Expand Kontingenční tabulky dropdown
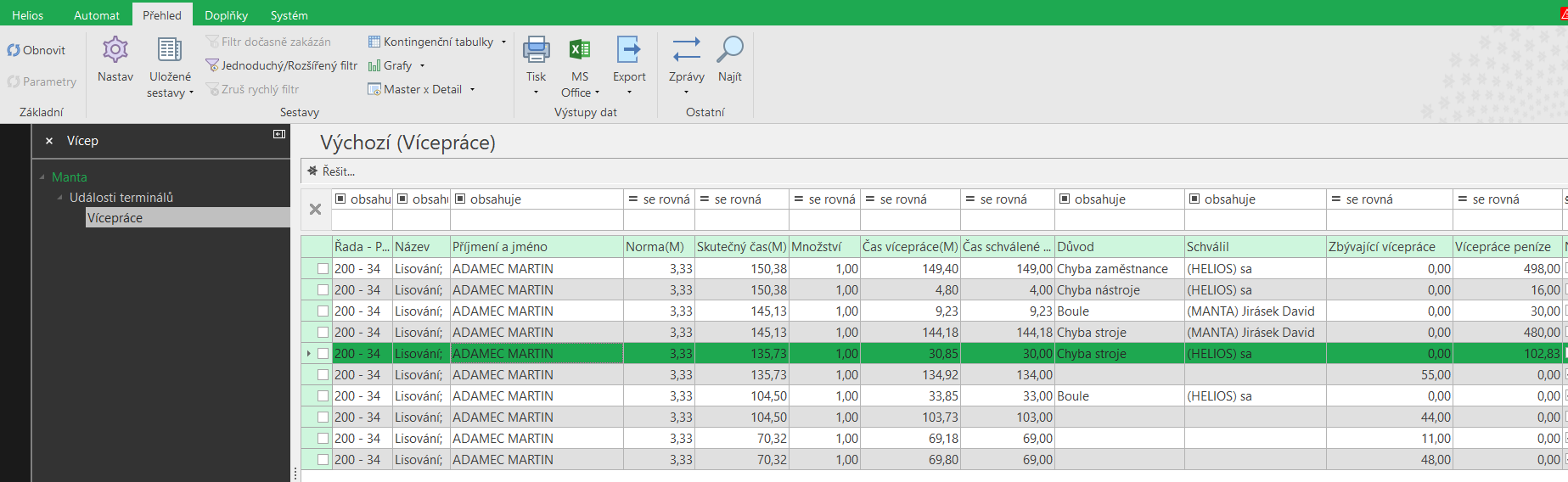The width and height of the screenshot is (1568, 482). coord(503,42)
